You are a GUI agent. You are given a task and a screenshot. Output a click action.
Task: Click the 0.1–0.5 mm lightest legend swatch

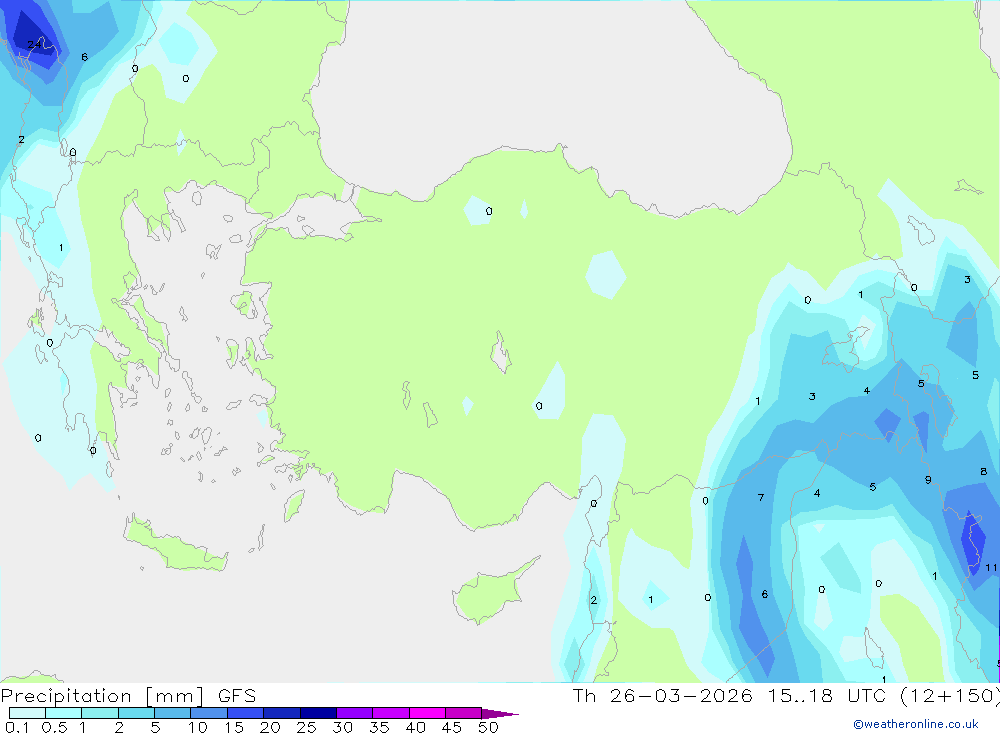click(27, 713)
